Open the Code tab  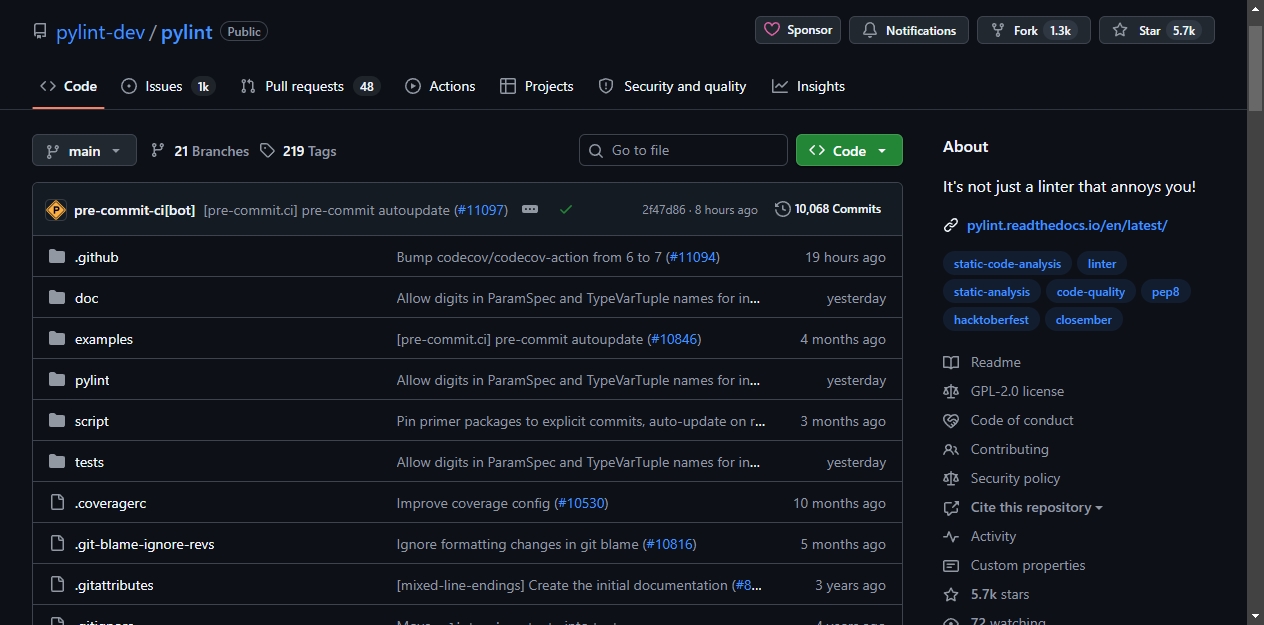68,87
